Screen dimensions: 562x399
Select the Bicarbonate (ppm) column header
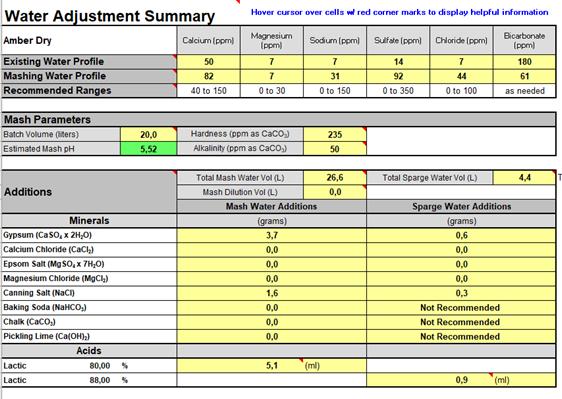click(x=524, y=41)
